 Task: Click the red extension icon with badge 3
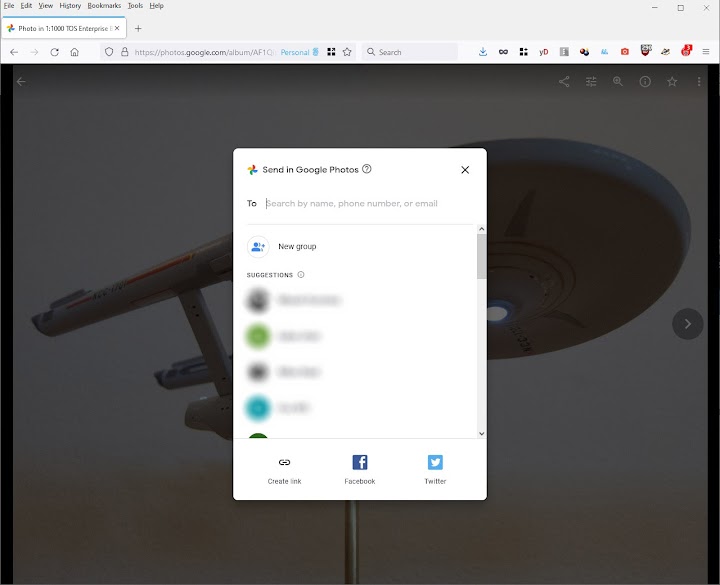pos(686,51)
